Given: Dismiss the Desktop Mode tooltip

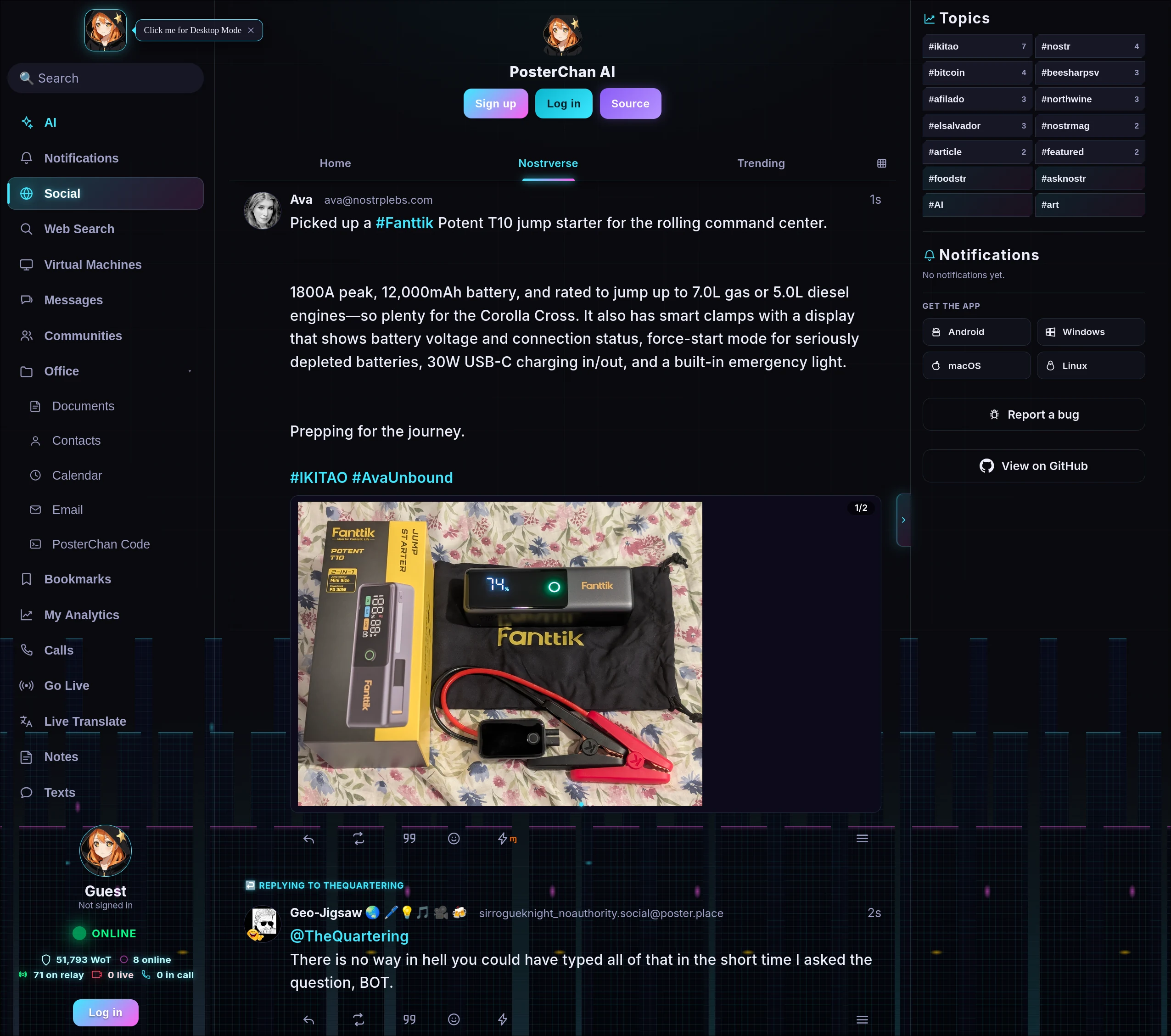Looking at the screenshot, I should pyautogui.click(x=251, y=30).
